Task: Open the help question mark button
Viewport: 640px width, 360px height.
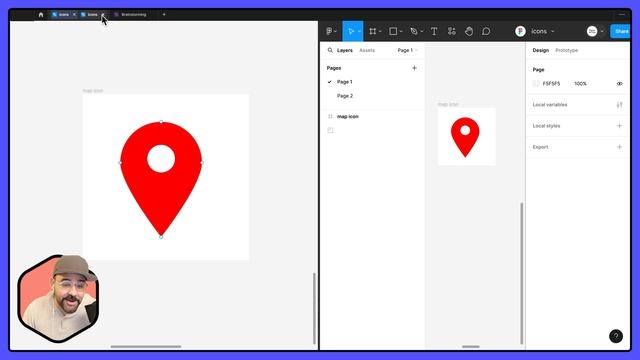Action: [x=616, y=336]
